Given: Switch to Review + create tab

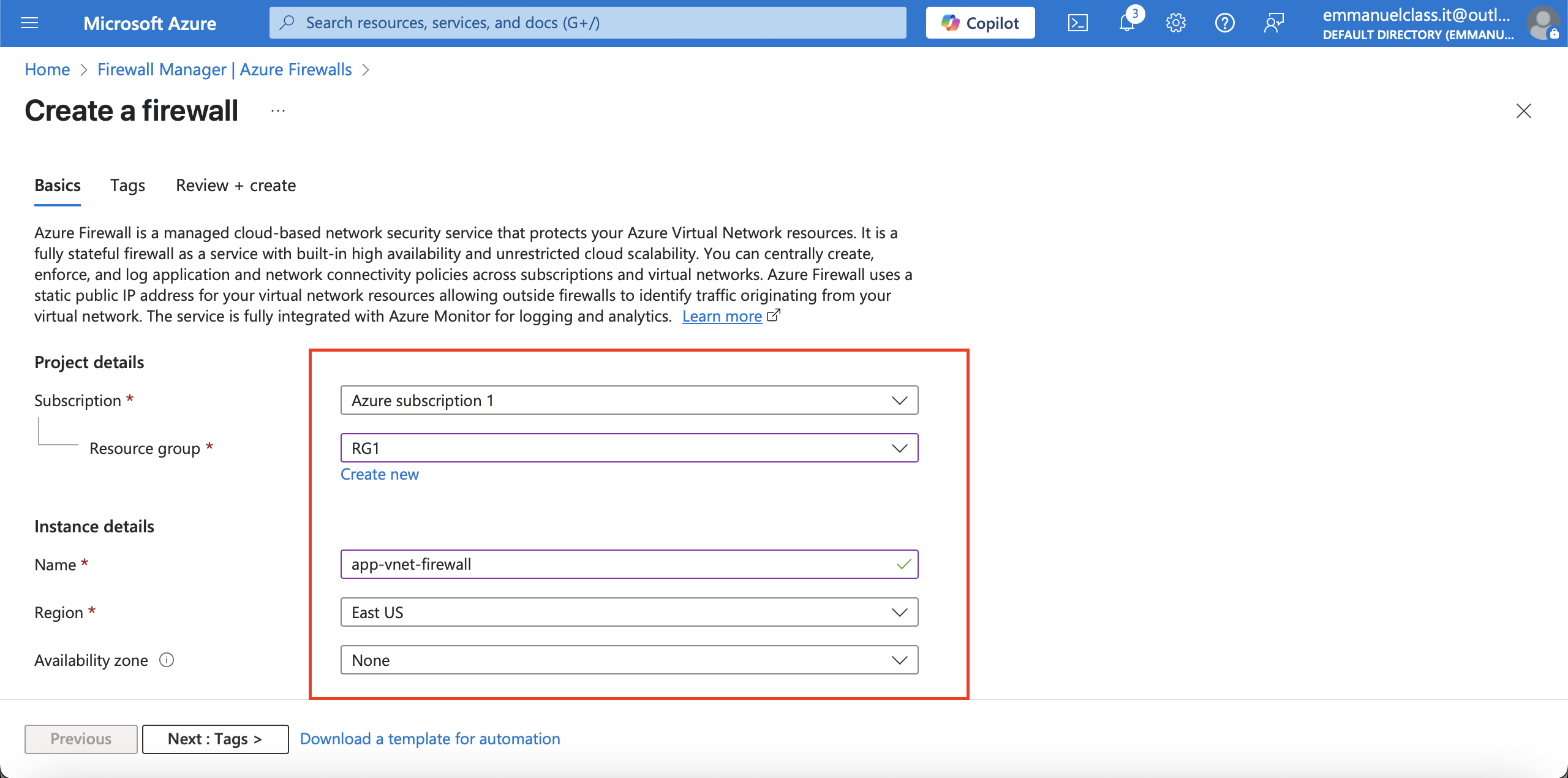Looking at the screenshot, I should tap(236, 185).
